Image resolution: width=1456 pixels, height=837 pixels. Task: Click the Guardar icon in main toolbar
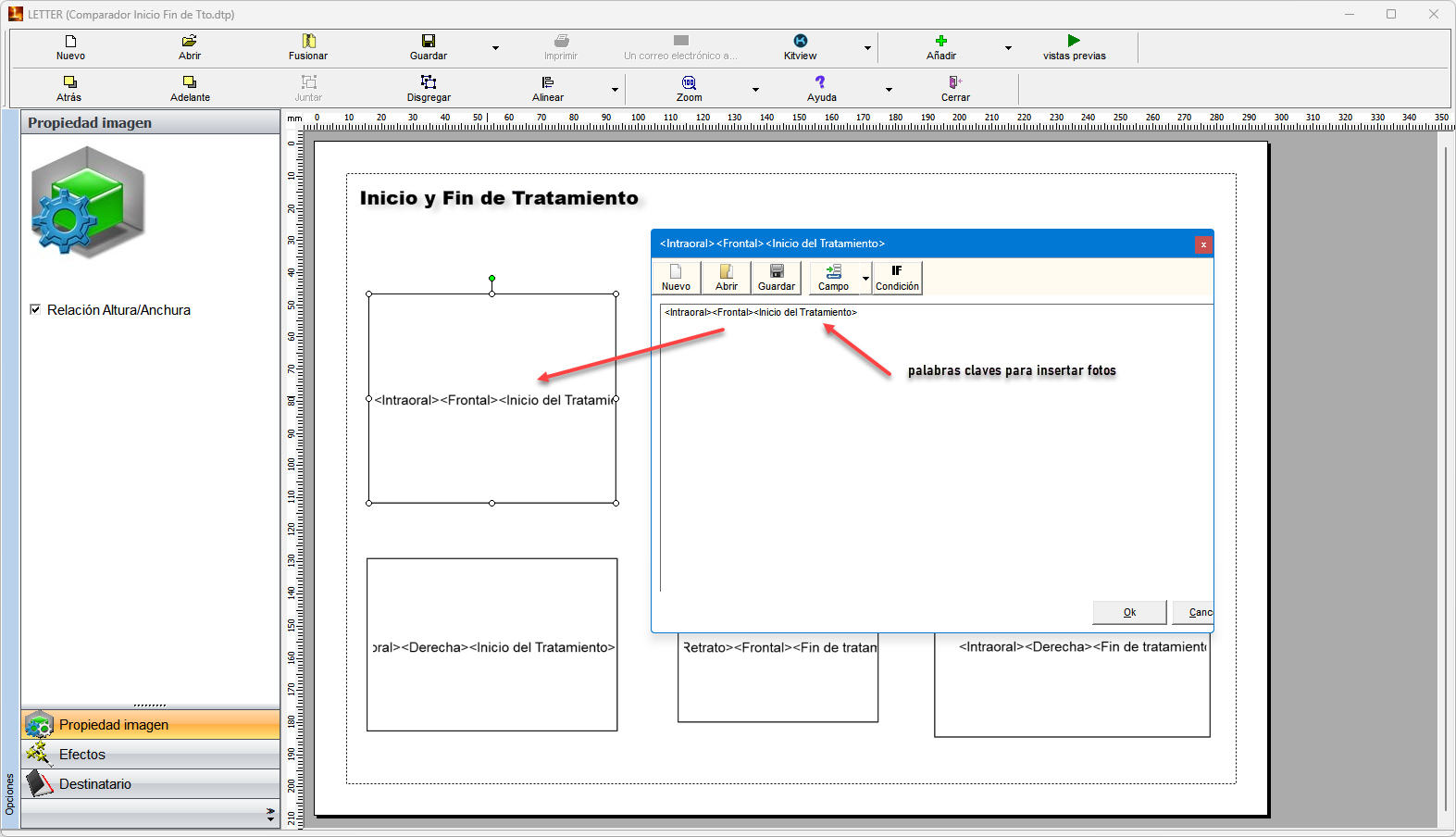[429, 42]
